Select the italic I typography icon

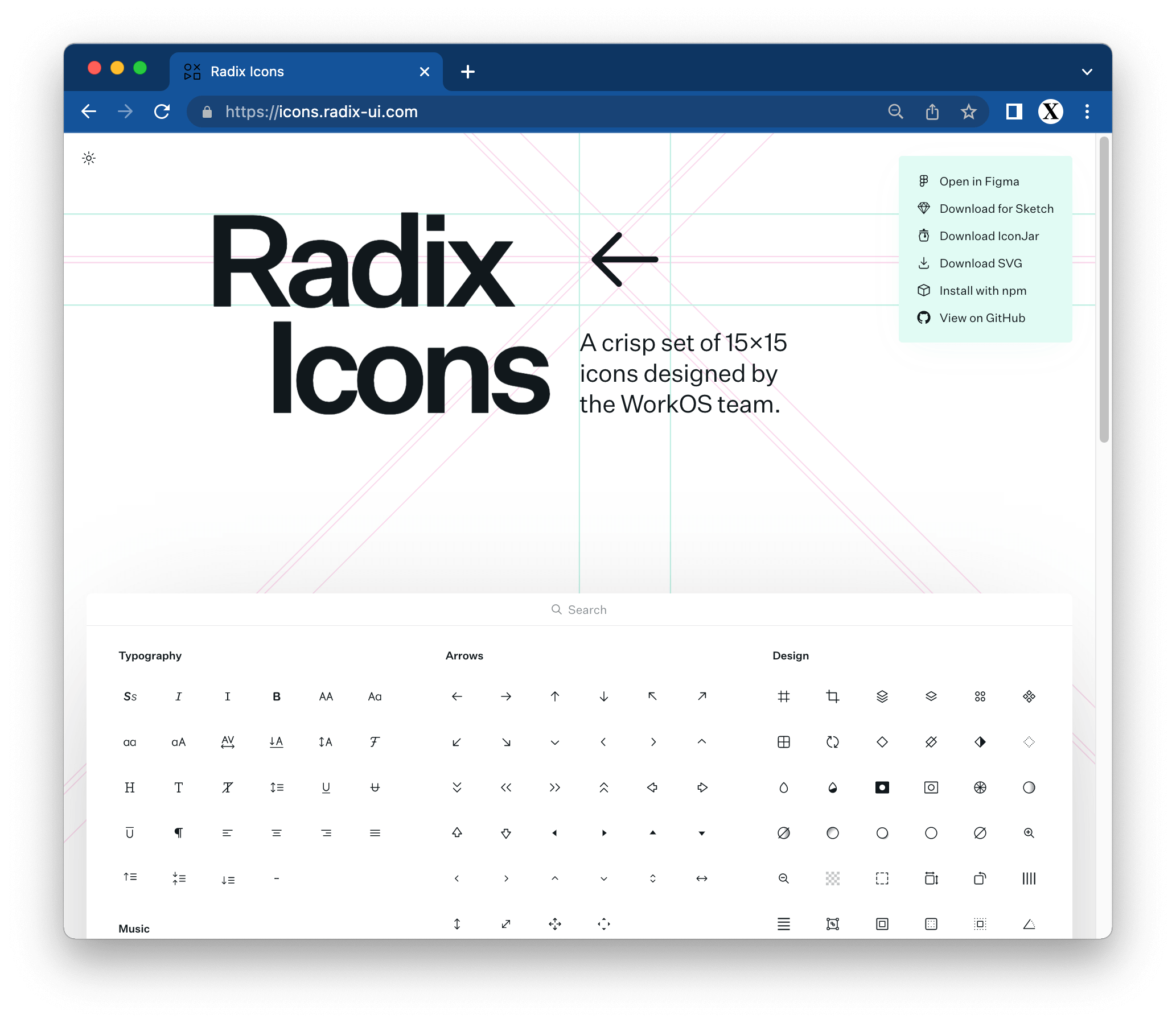point(179,698)
